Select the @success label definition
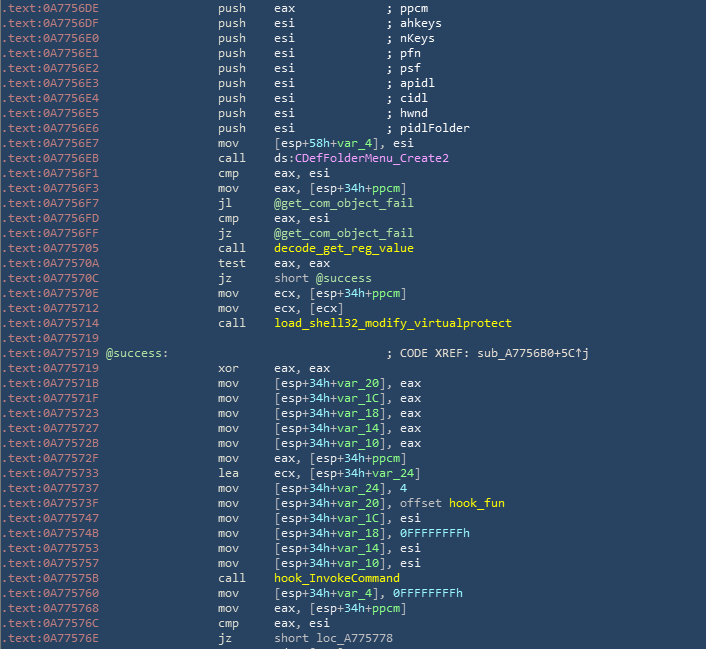The width and height of the screenshot is (706, 649). [x=137, y=353]
